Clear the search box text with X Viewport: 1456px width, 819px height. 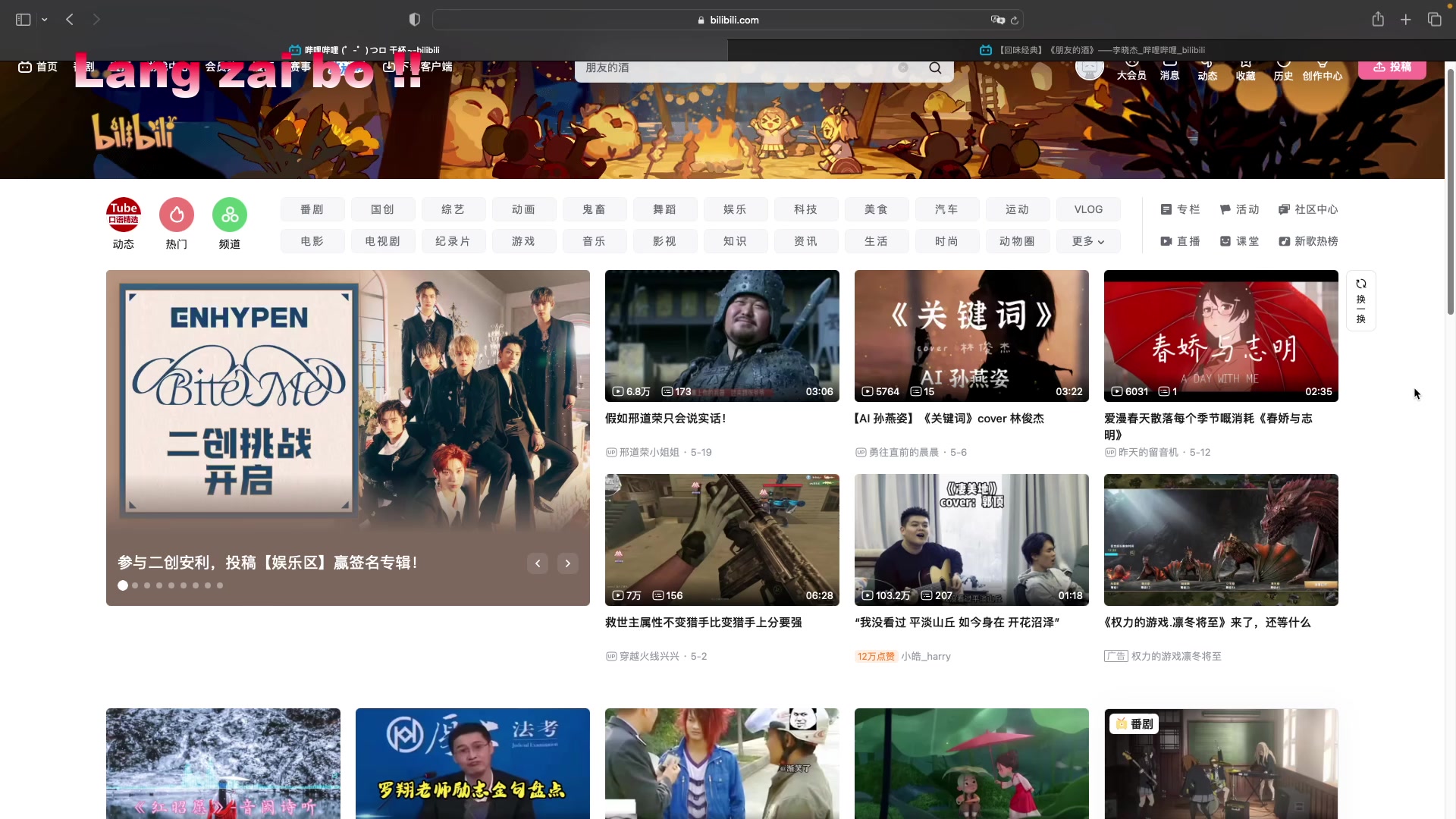[902, 67]
